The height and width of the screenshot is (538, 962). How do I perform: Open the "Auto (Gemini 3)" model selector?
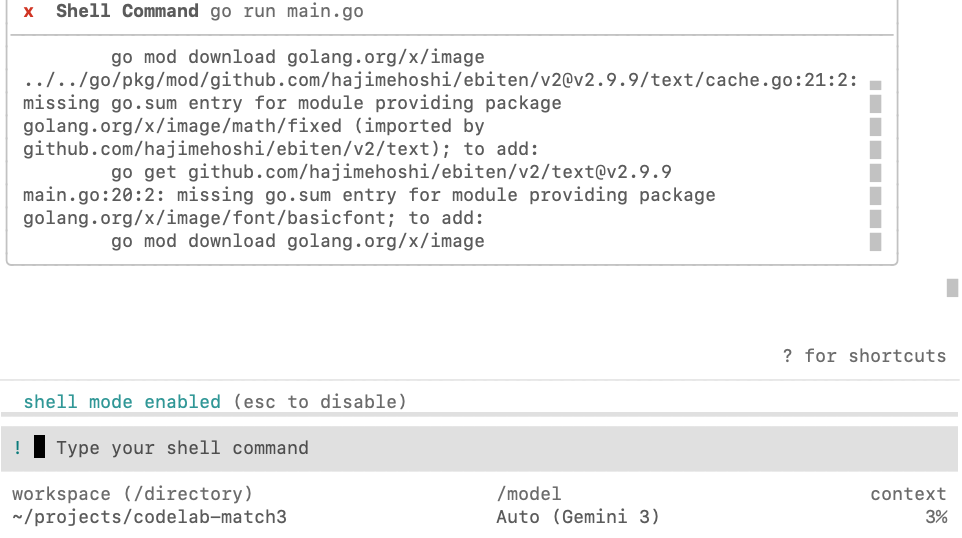(578, 517)
